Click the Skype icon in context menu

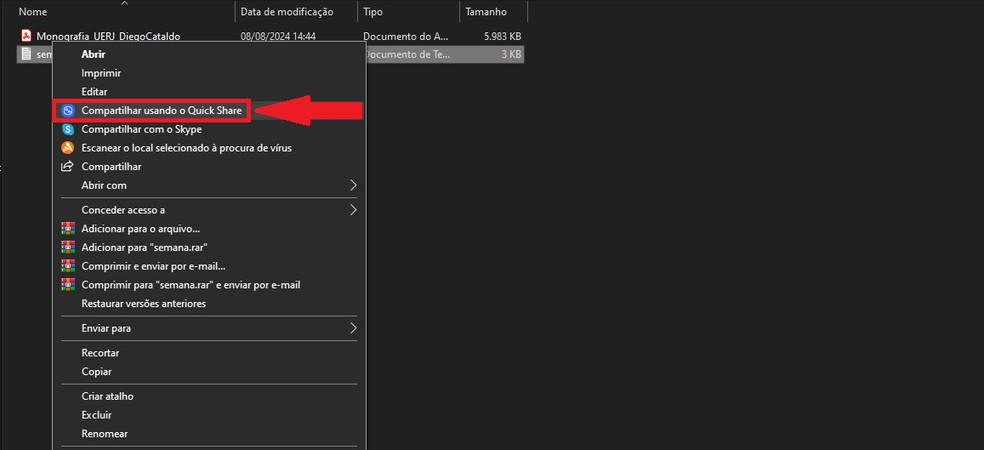(68, 129)
